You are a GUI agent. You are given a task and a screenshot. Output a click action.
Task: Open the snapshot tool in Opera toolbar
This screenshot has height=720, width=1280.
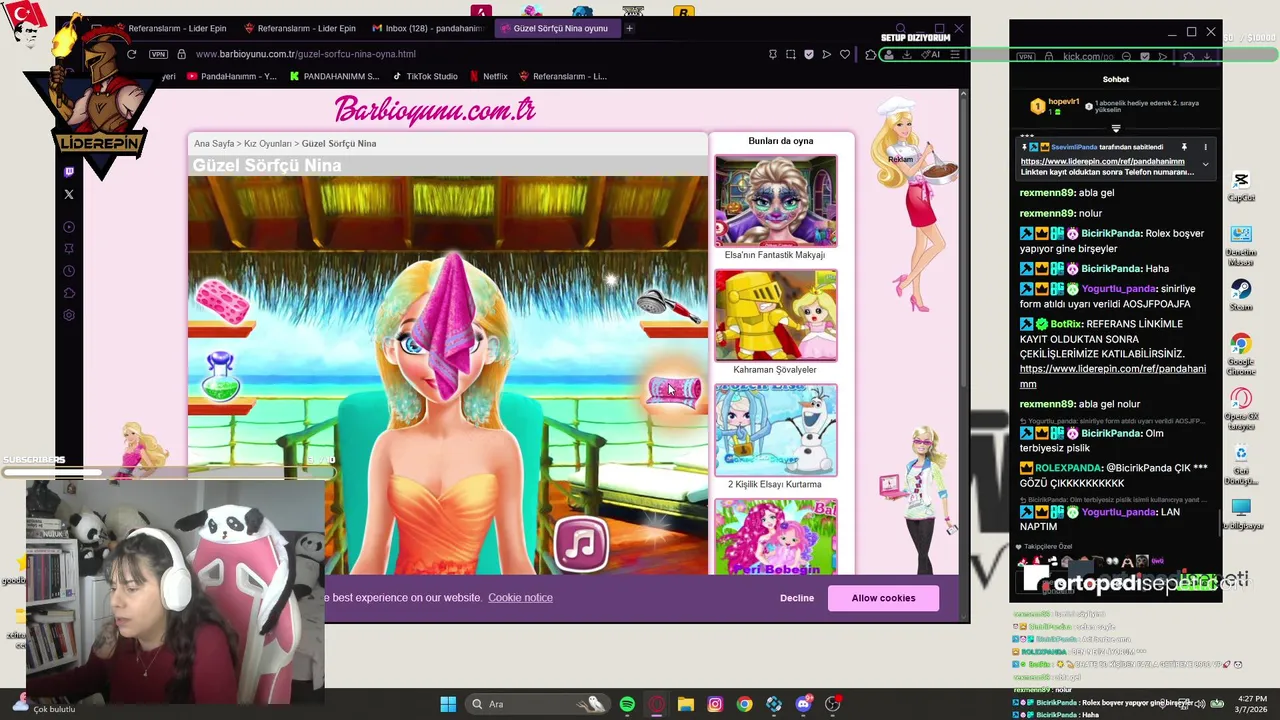(790, 54)
